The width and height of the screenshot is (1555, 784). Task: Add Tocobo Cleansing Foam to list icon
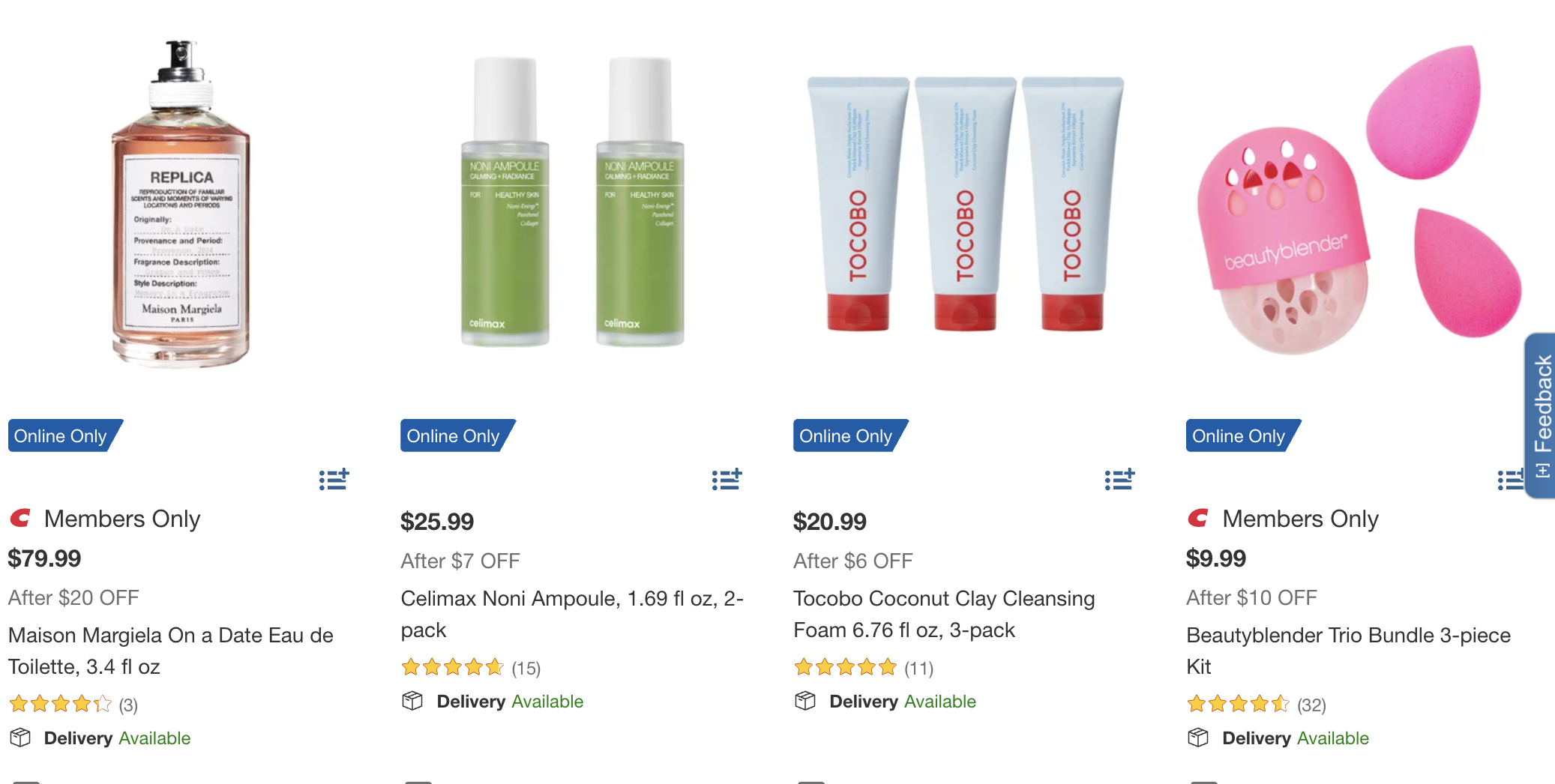tap(1119, 479)
